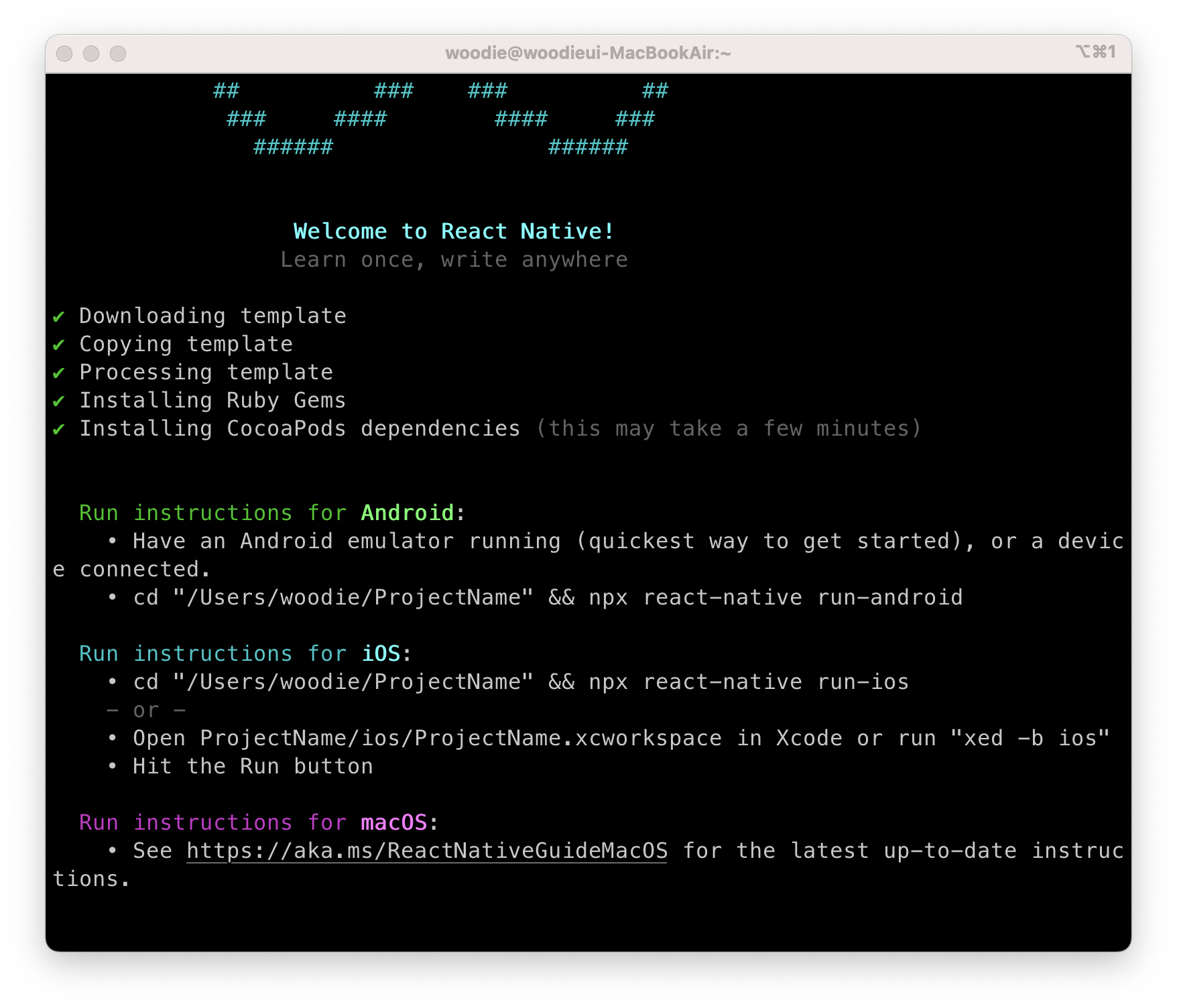
Task: Click '(this may take a few minutes)' note
Action: (x=729, y=429)
